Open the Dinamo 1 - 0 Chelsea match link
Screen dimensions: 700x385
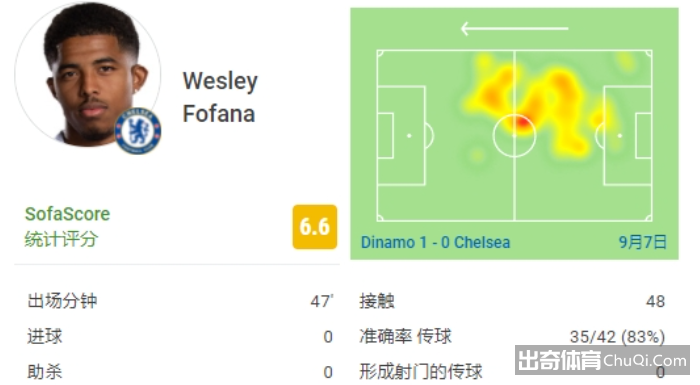pyautogui.click(x=435, y=243)
